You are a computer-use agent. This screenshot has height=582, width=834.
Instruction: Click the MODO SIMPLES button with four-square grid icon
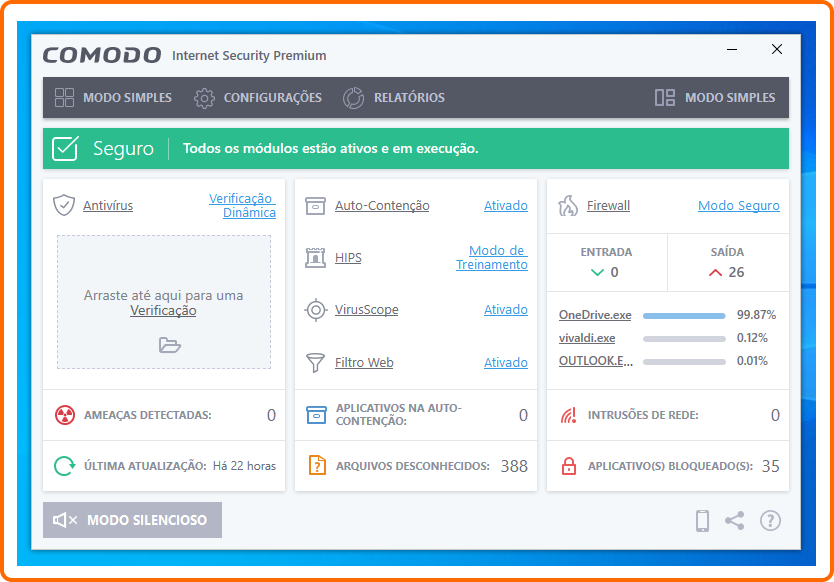click(x=113, y=98)
